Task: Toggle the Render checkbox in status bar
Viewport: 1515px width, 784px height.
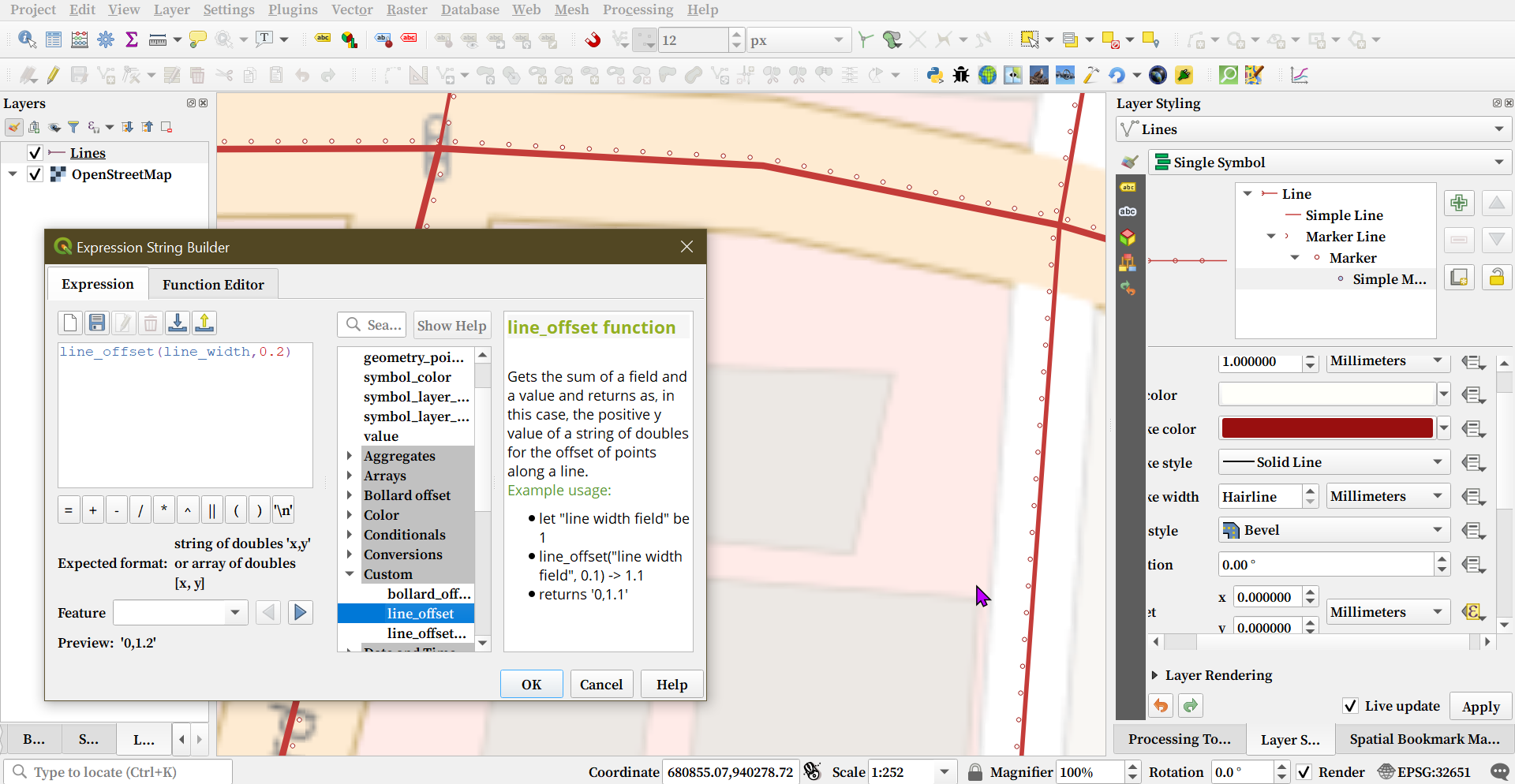Action: 1304,772
